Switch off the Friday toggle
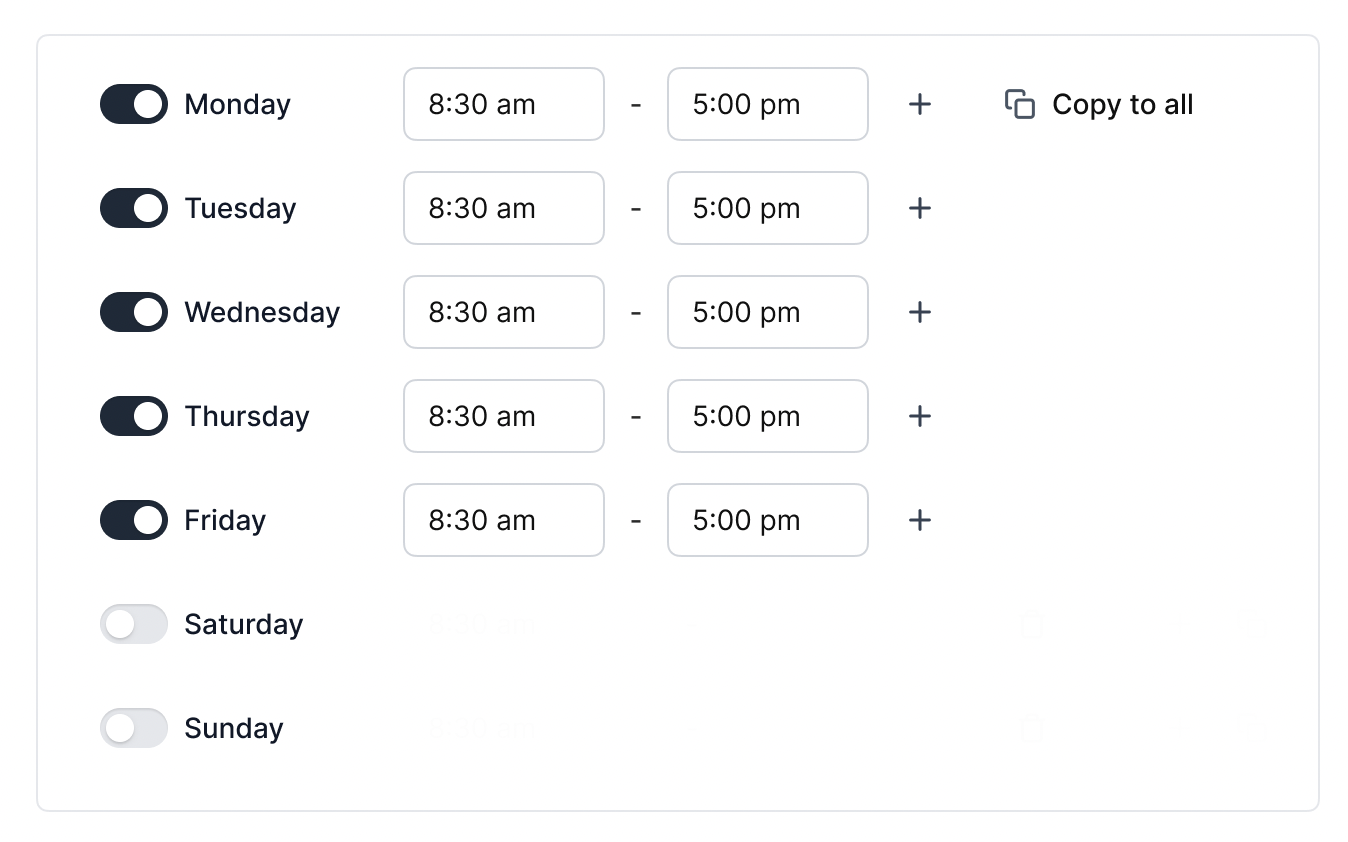Image resolution: width=1348 pixels, height=842 pixels. click(133, 520)
